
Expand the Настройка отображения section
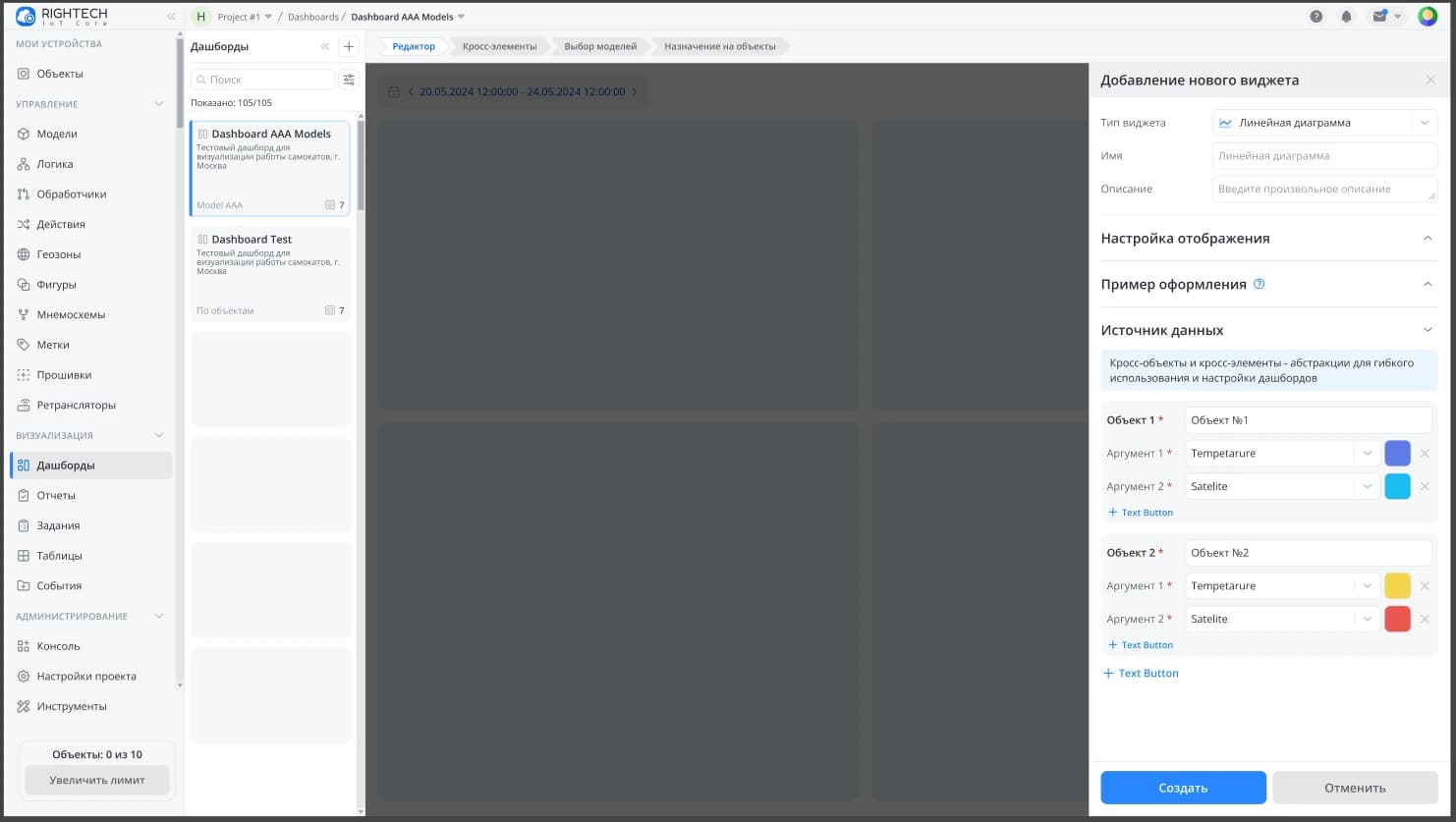(x=1428, y=239)
